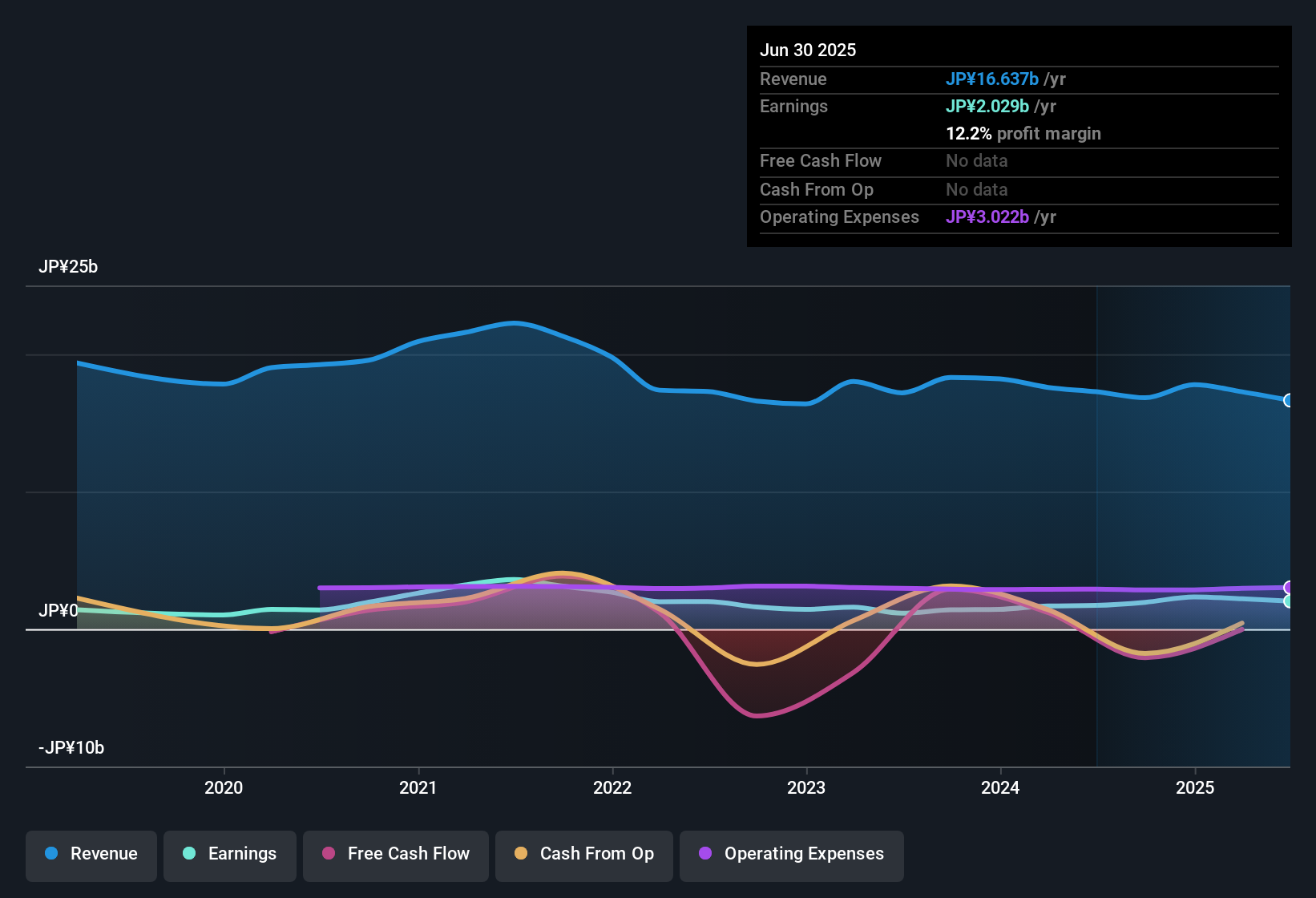The image size is (1316, 898).
Task: Click the JP¥25b y-axis label
Action: coord(68,266)
